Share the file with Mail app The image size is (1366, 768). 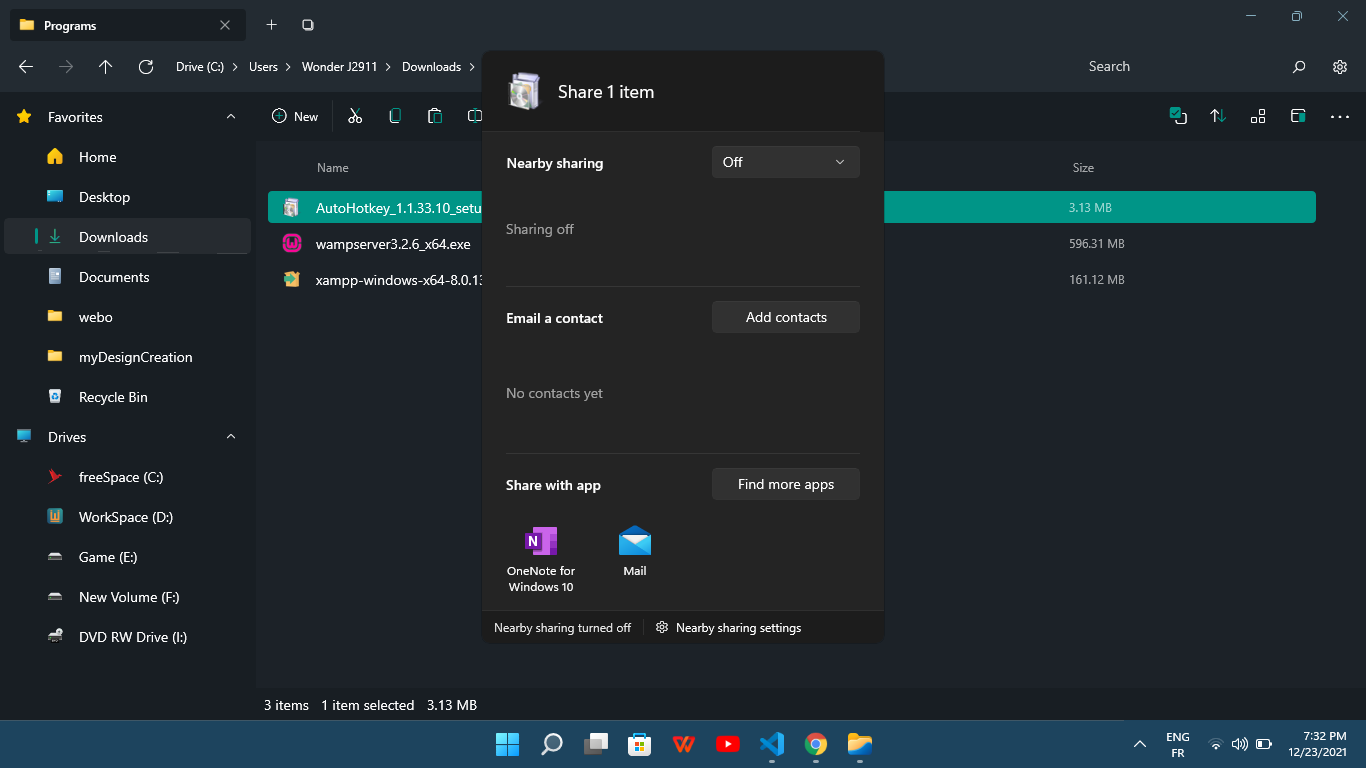coord(635,552)
